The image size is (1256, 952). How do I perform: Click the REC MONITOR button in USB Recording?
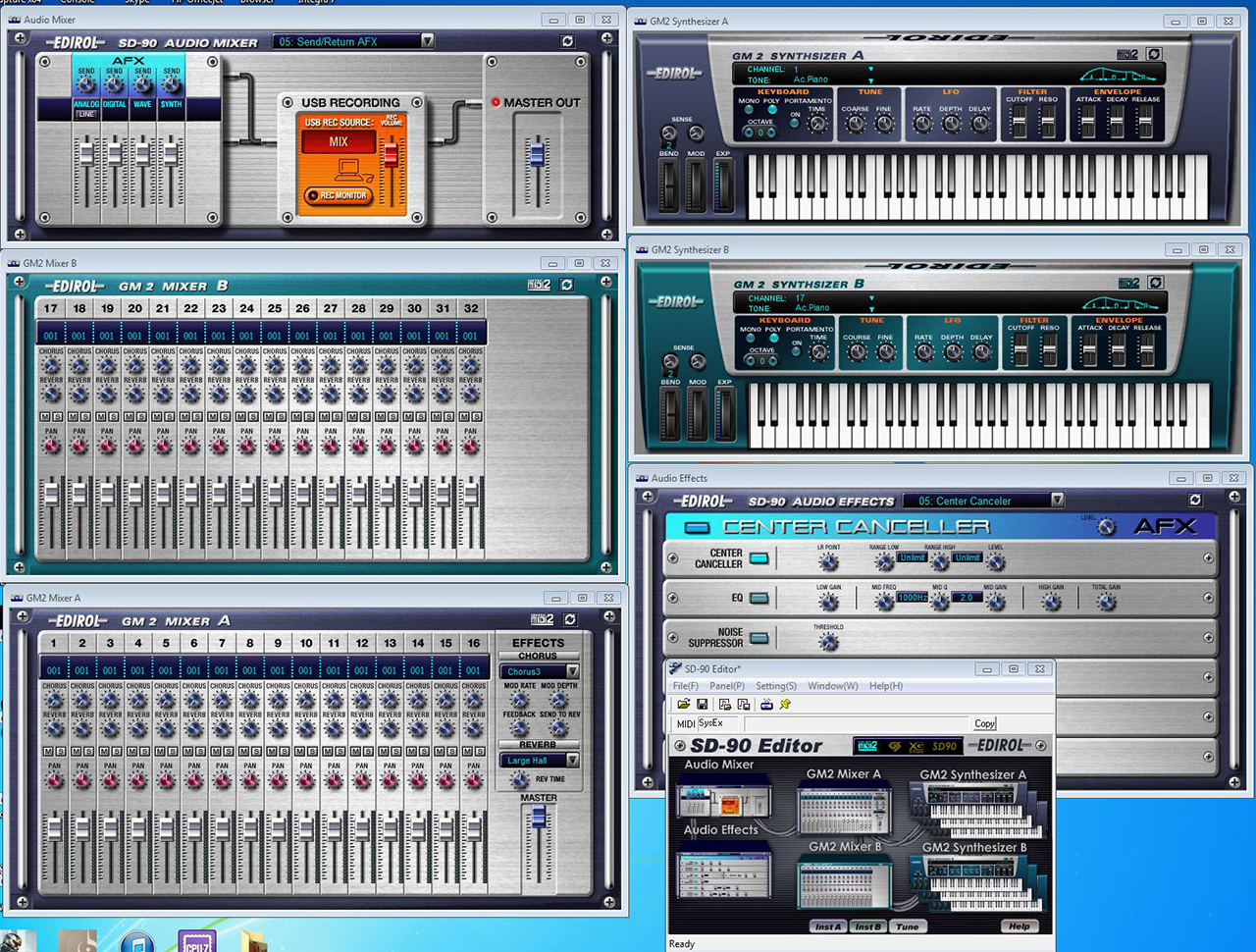(338, 195)
